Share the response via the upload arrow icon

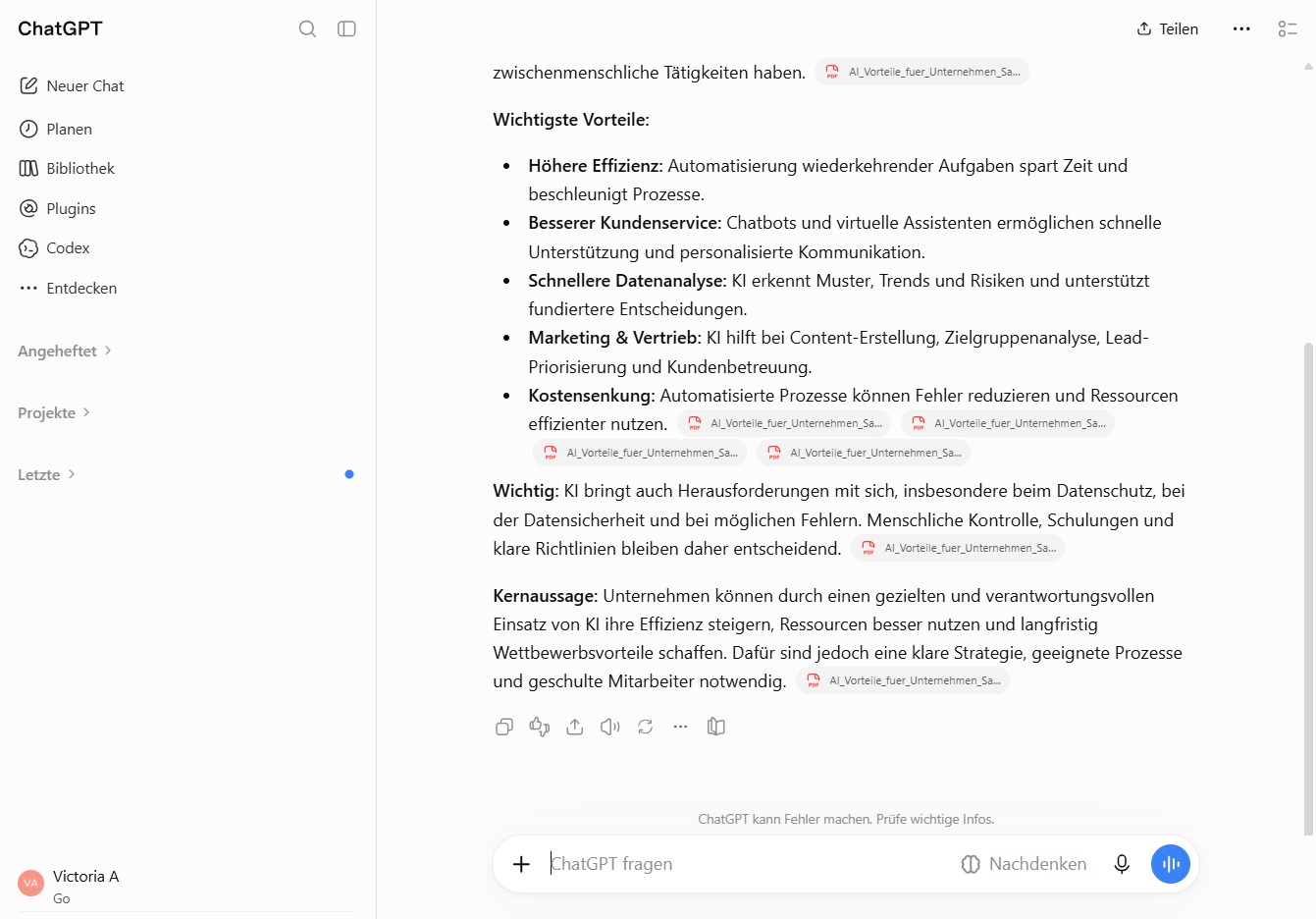(575, 727)
